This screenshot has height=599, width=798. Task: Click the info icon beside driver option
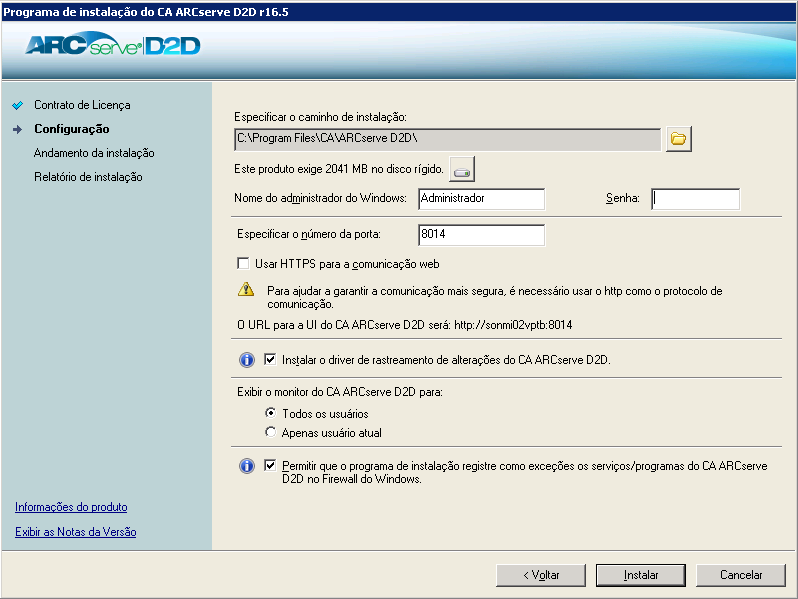[247, 360]
